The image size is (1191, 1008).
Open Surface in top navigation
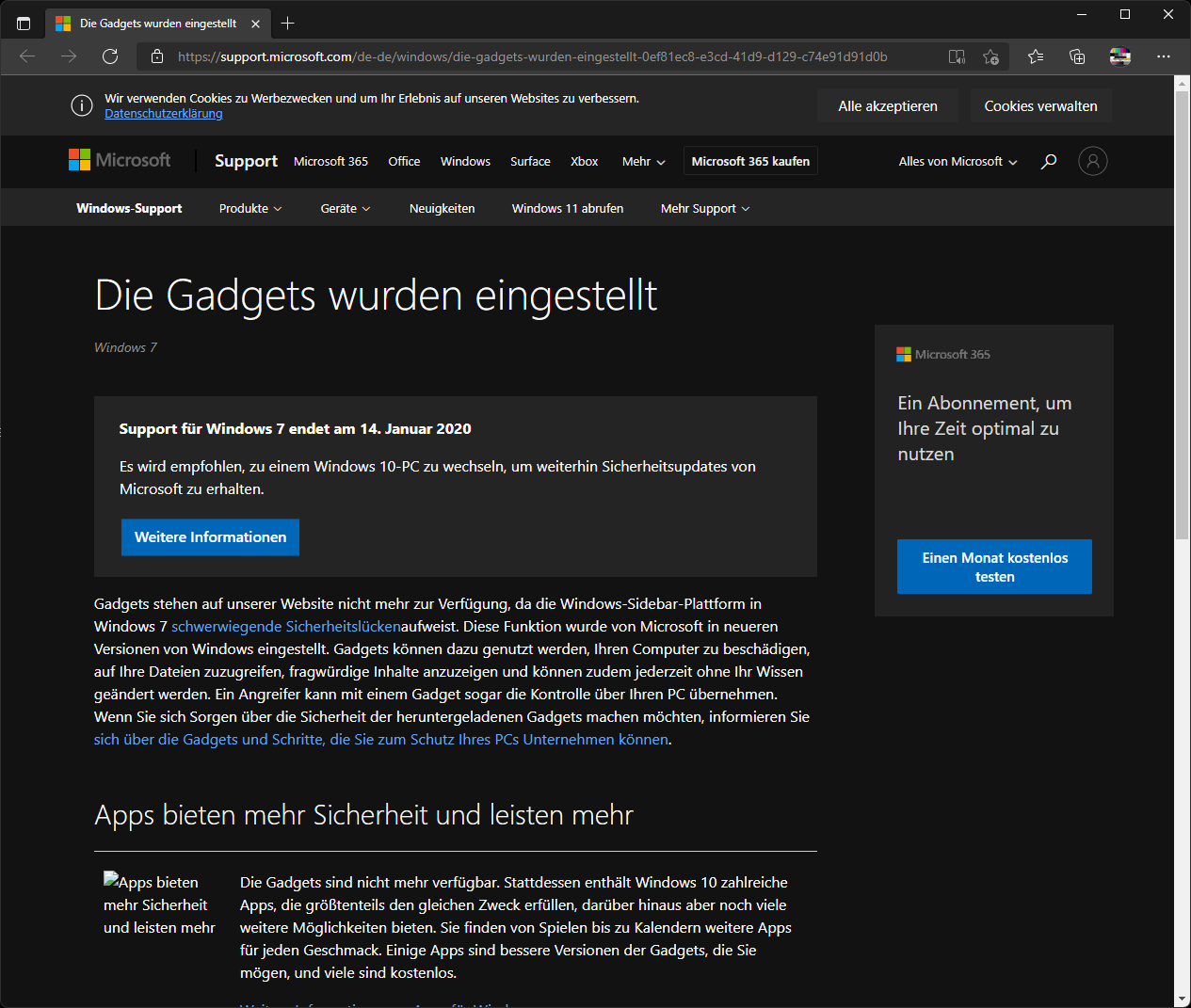530,162
